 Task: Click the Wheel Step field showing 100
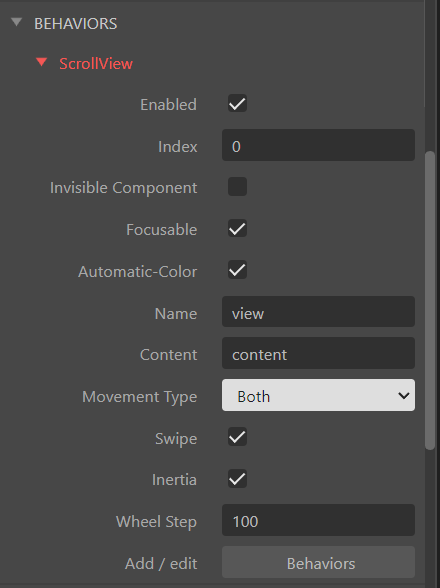318,520
